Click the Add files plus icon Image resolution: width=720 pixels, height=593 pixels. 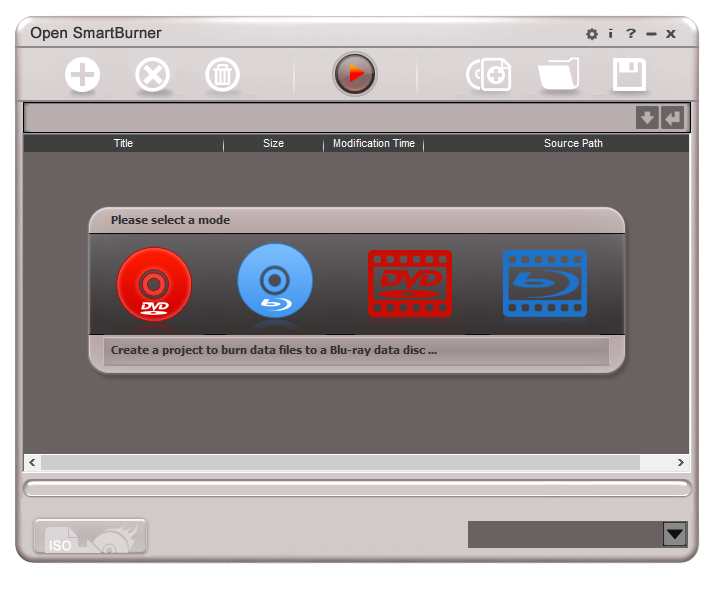82,74
